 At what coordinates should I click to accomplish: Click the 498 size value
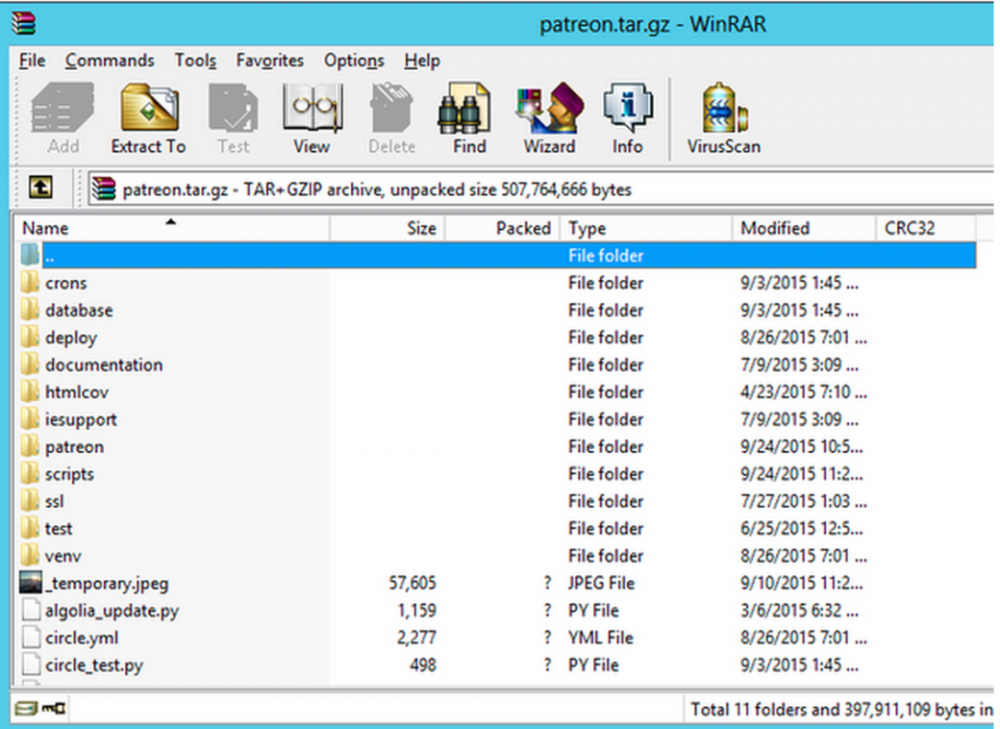tap(423, 665)
